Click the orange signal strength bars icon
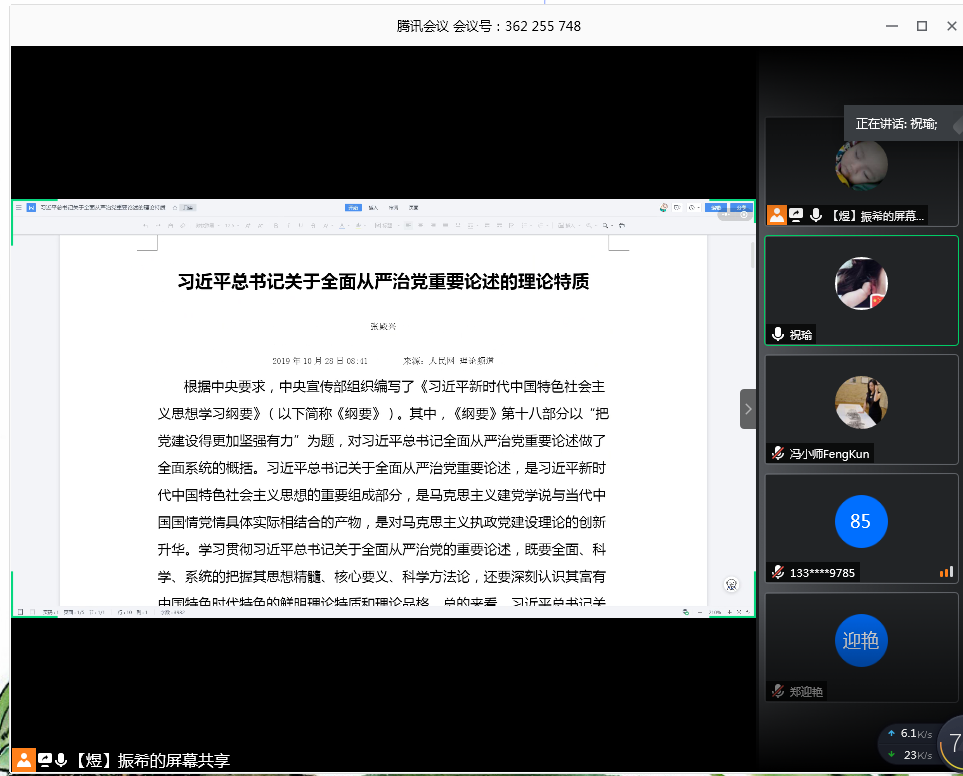 [x=945, y=572]
